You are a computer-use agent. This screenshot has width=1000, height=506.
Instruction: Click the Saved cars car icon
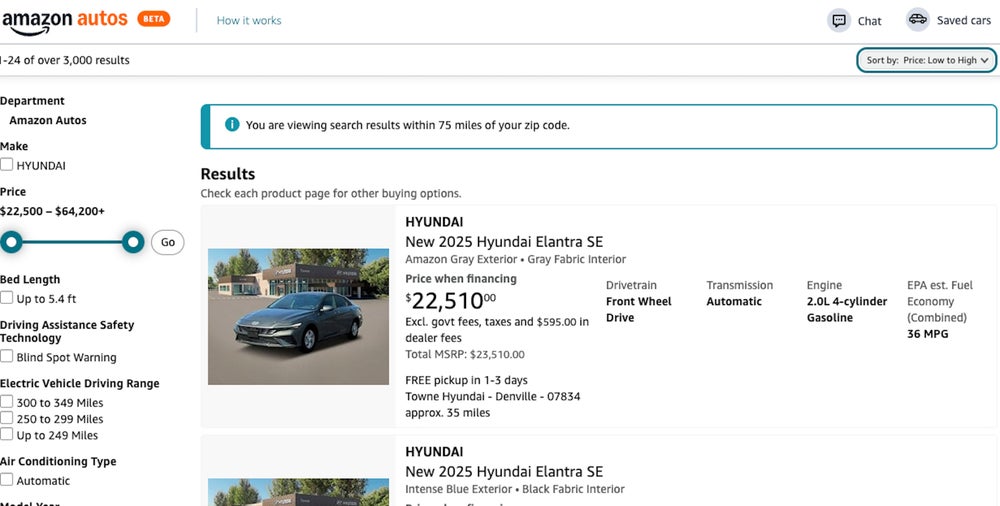(x=918, y=19)
